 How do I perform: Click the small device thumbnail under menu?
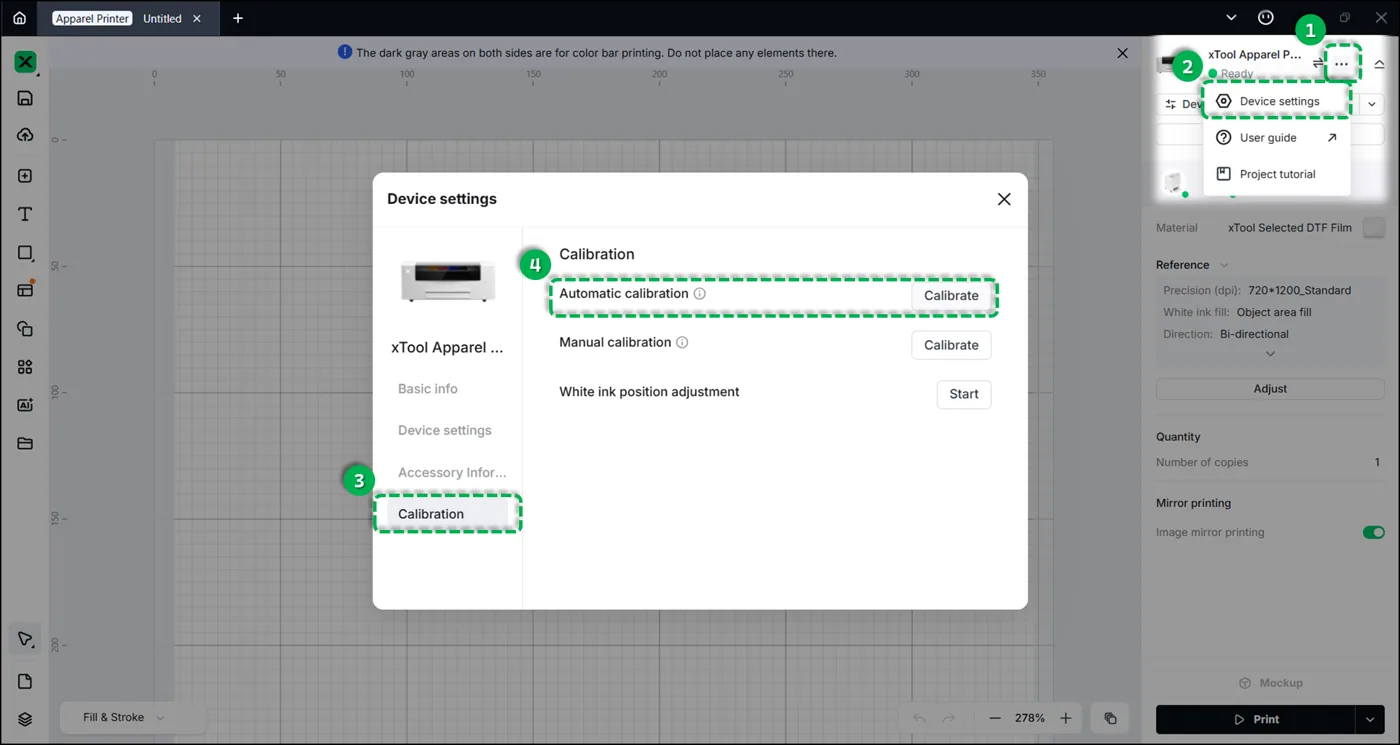[1173, 182]
